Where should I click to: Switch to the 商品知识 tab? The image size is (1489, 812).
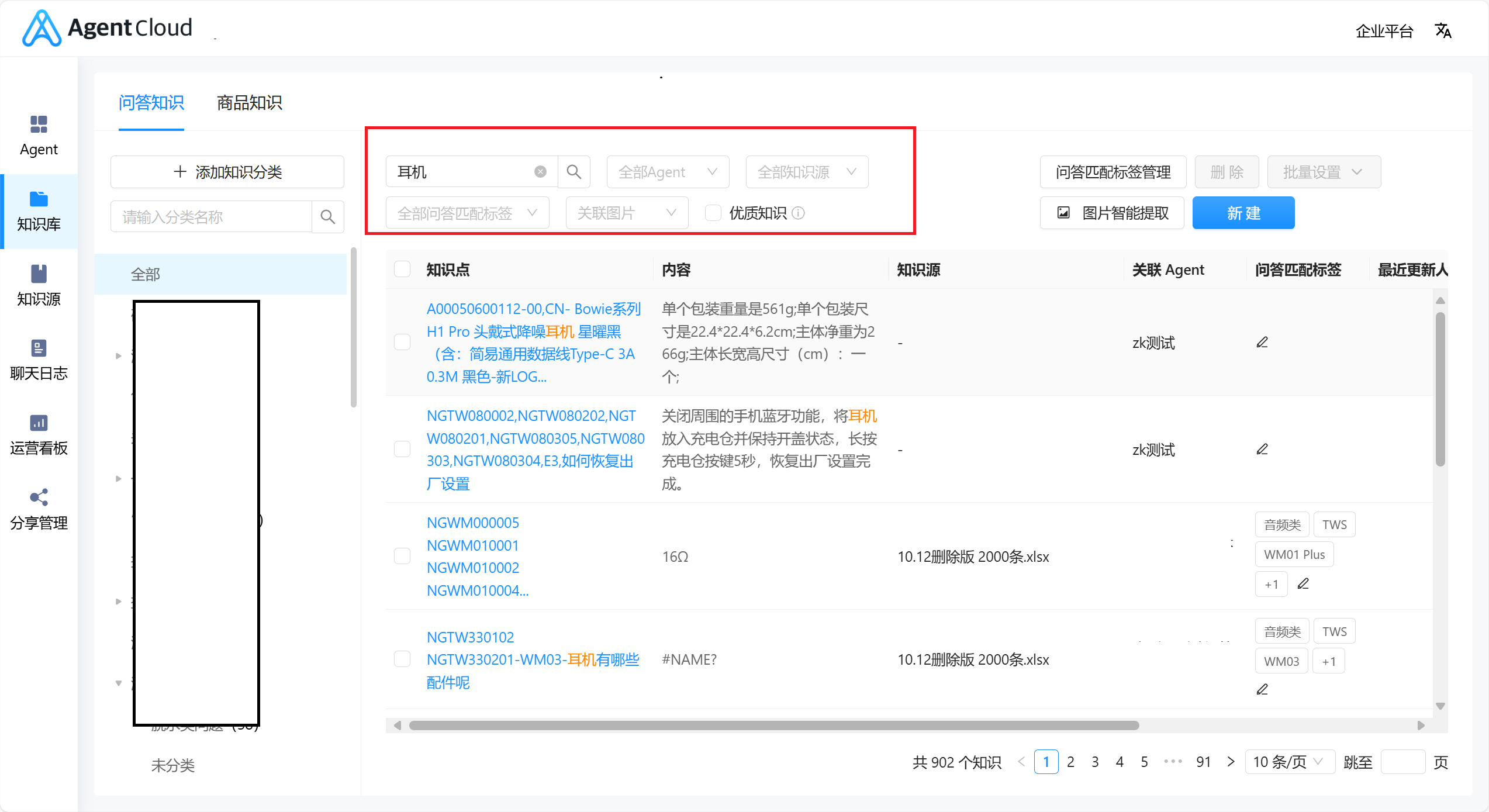coord(250,103)
